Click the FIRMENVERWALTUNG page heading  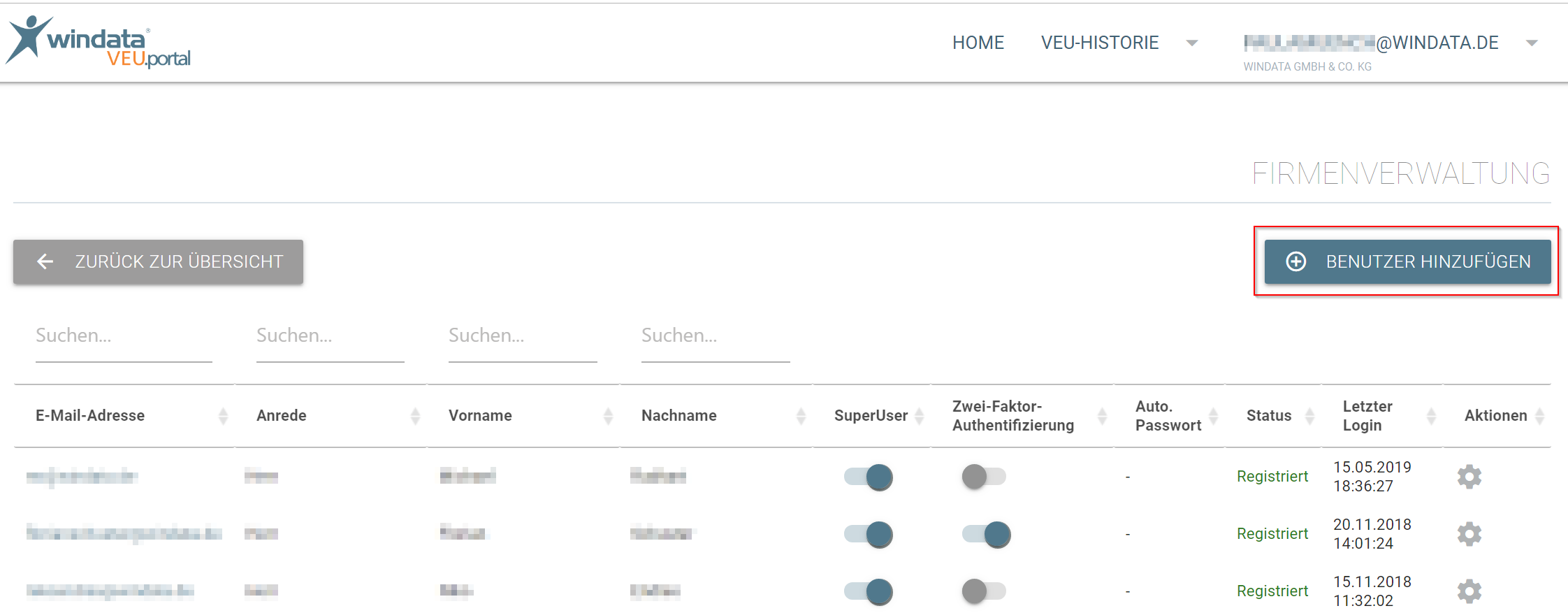point(1401,173)
